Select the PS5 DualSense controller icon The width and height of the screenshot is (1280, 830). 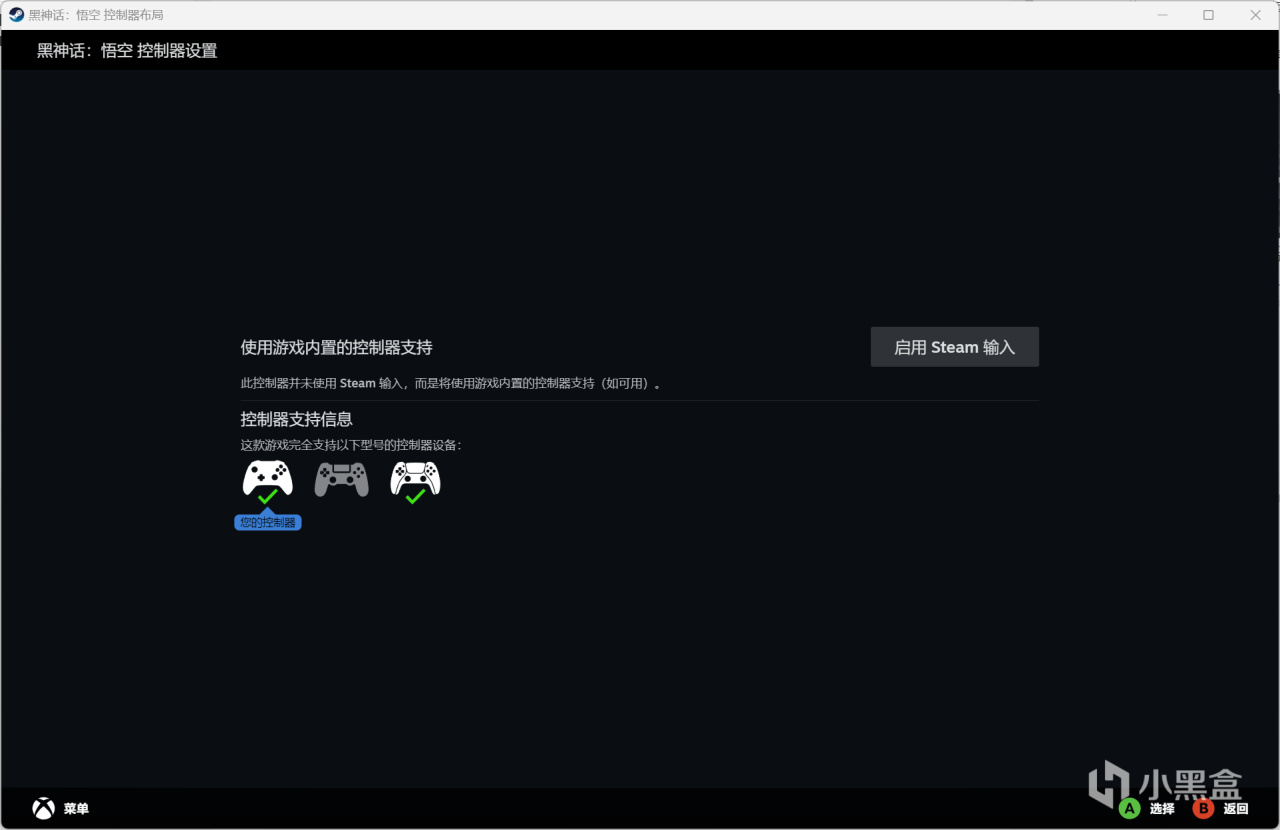pyautogui.click(x=415, y=480)
